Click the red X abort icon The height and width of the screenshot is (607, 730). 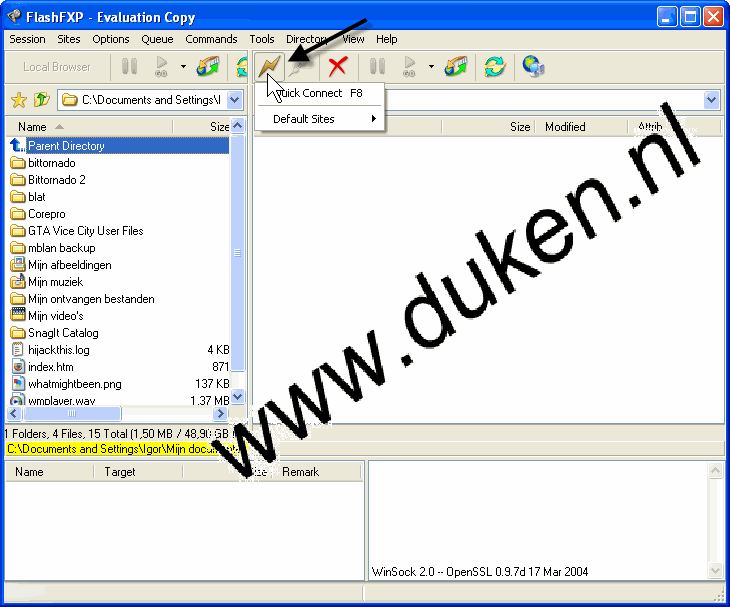338,66
